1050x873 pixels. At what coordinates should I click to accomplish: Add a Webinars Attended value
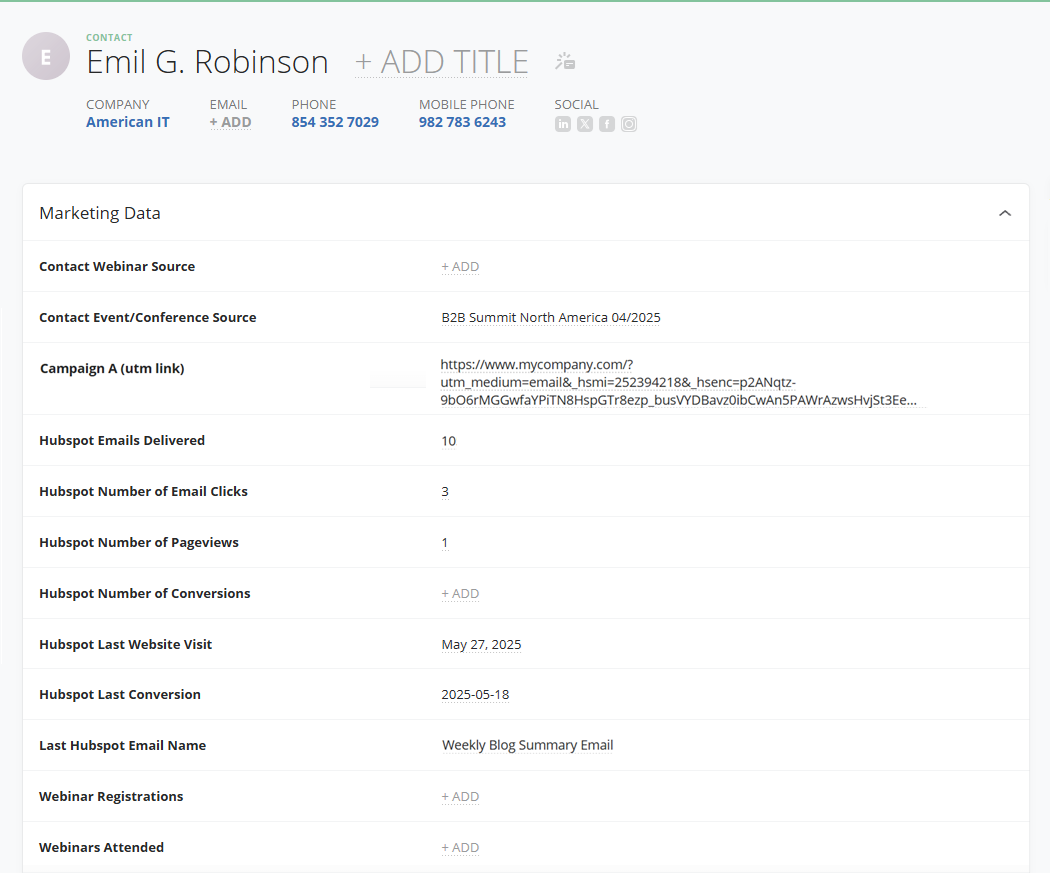(x=460, y=847)
